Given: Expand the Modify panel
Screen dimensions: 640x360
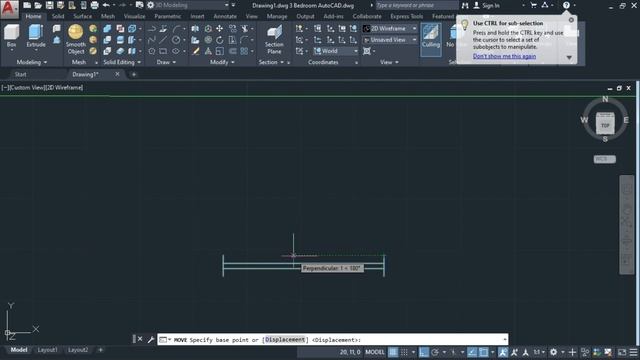Looking at the screenshot, I should (x=222, y=62).
